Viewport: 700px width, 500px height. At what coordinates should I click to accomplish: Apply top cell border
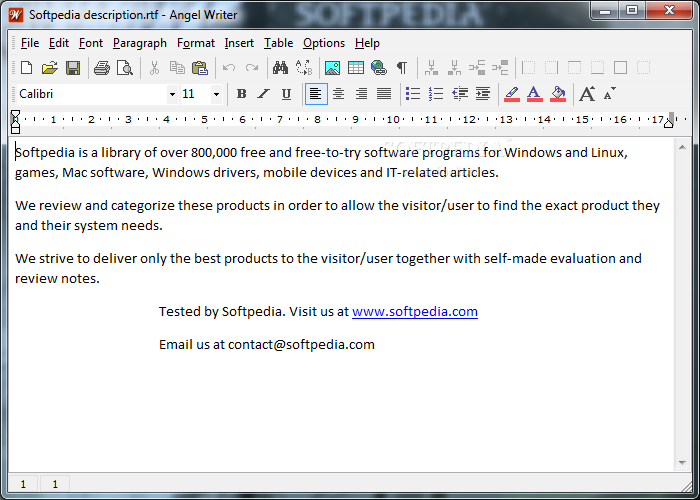575,68
